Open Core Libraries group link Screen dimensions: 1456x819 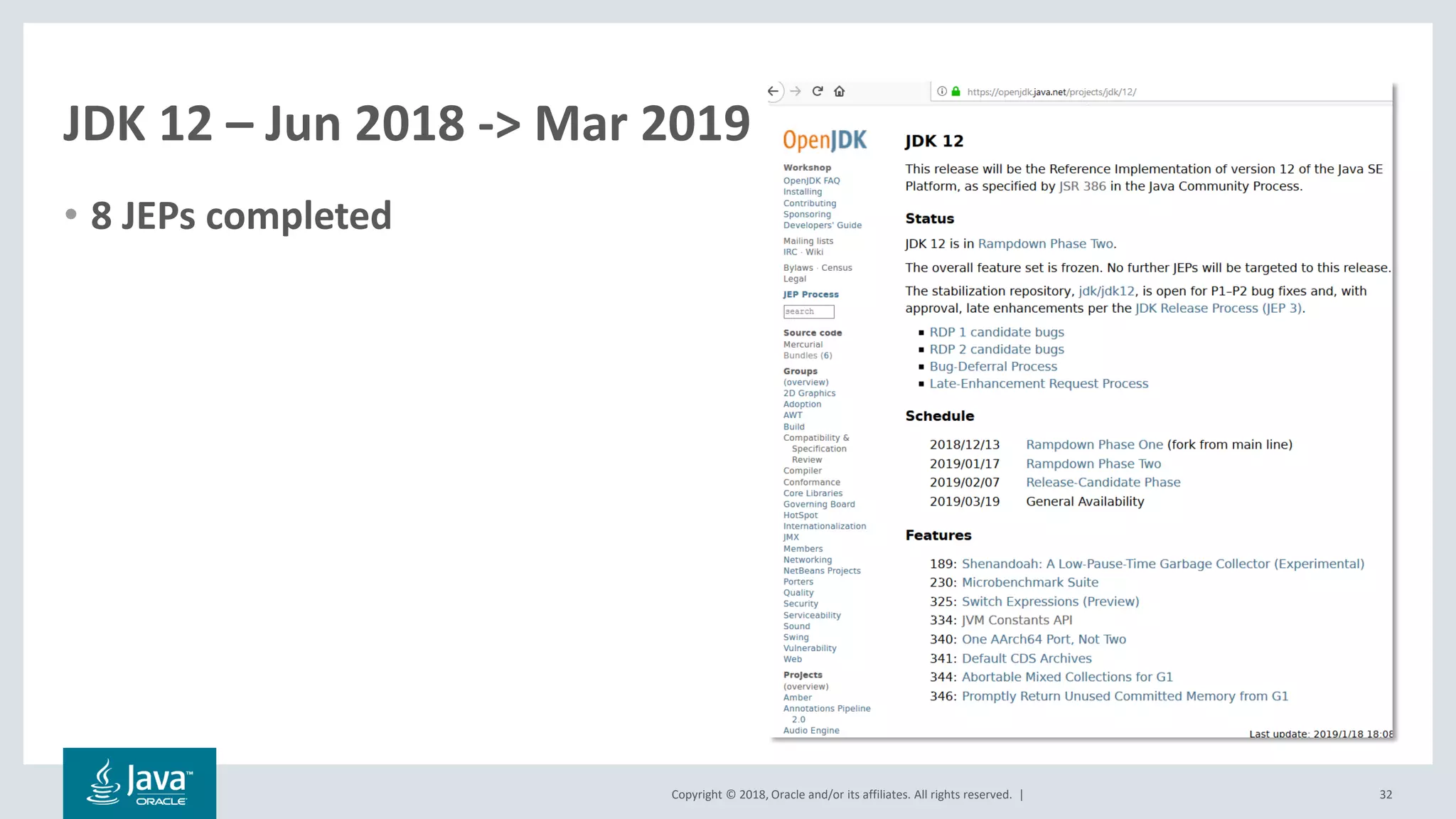[813, 493]
